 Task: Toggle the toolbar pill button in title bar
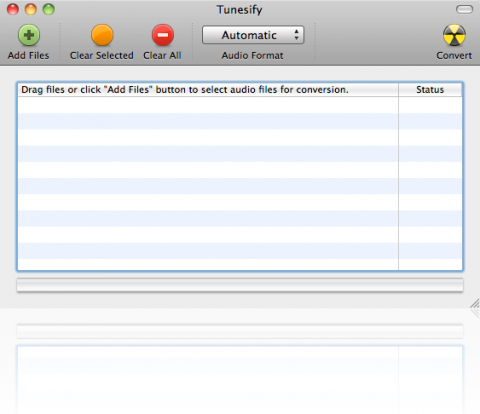coord(464,9)
